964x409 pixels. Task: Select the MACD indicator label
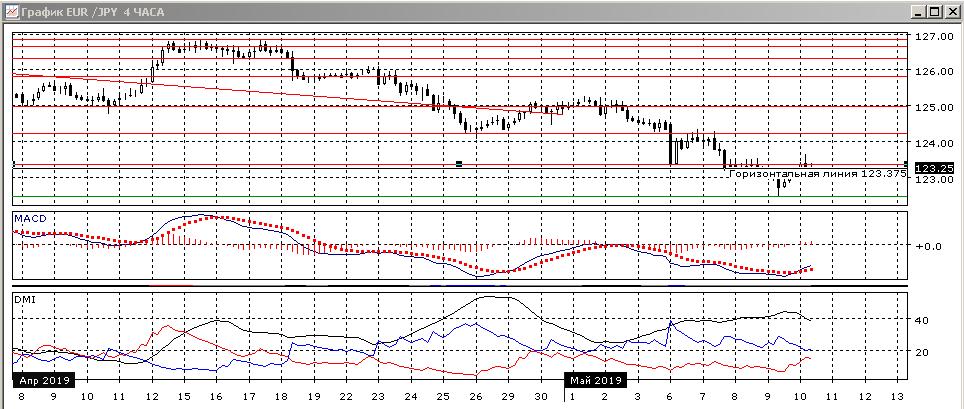click(28, 218)
